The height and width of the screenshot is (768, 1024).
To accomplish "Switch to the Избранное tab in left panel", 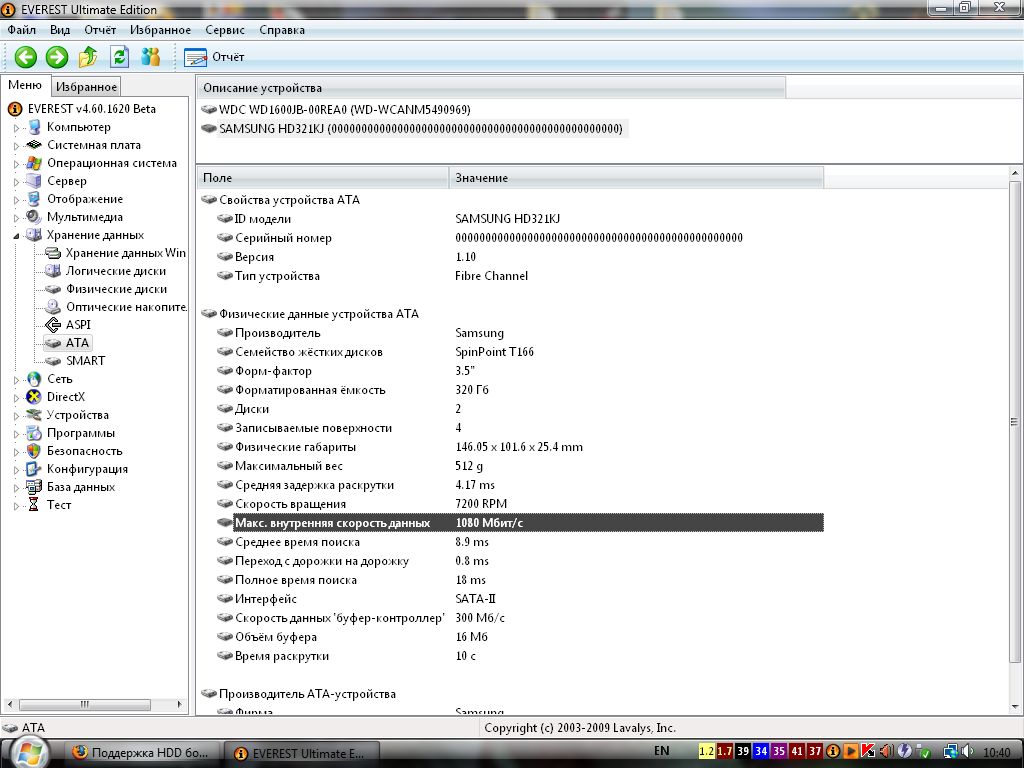I will click(x=86, y=87).
